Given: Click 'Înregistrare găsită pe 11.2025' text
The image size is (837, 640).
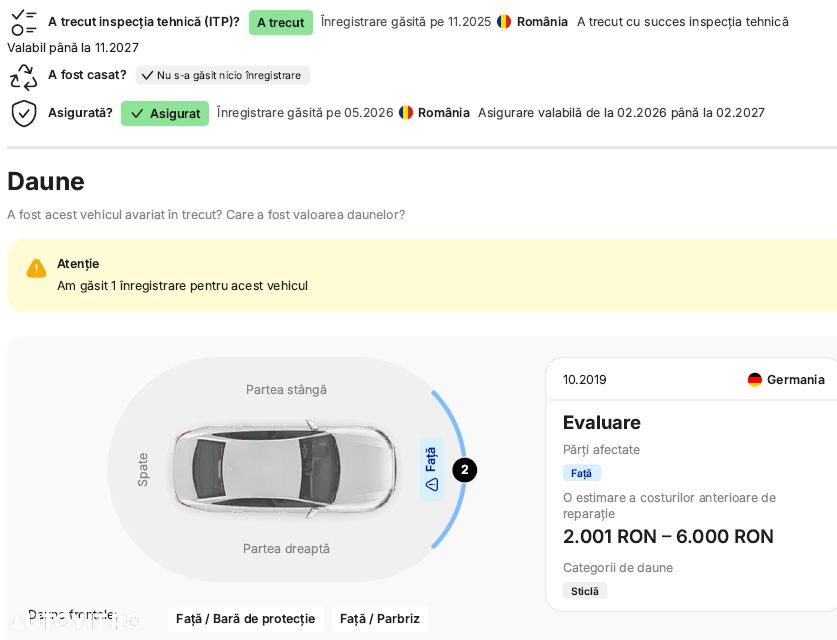Looking at the screenshot, I should pos(406,22).
